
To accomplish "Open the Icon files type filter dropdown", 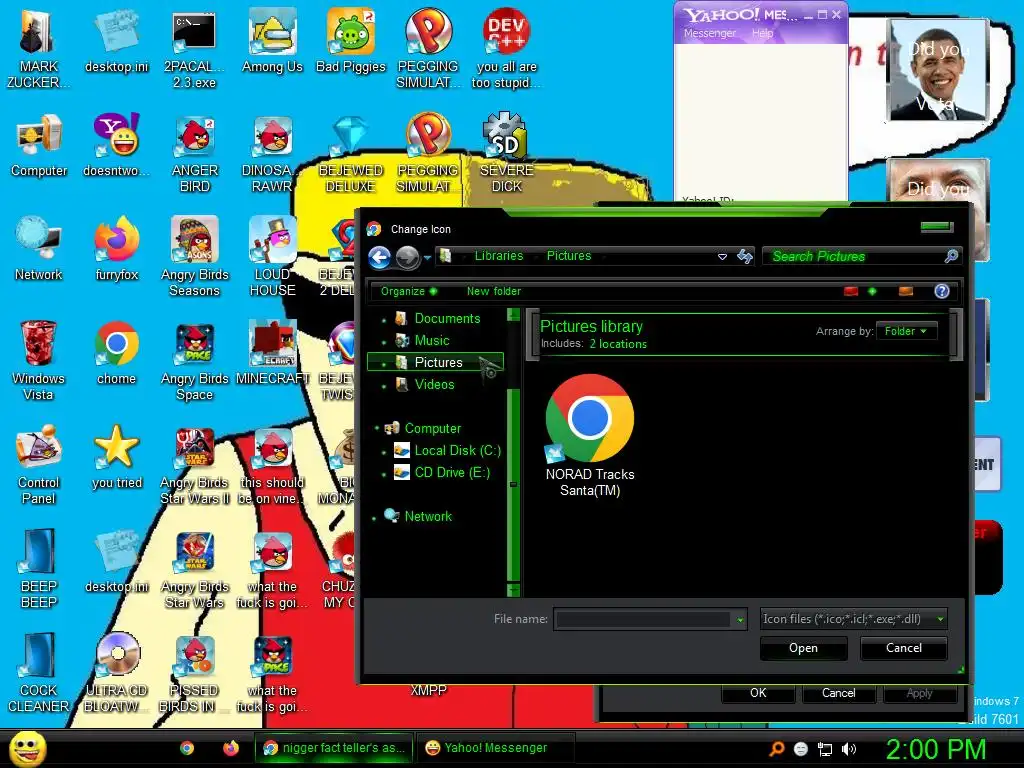I will click(x=853, y=618).
